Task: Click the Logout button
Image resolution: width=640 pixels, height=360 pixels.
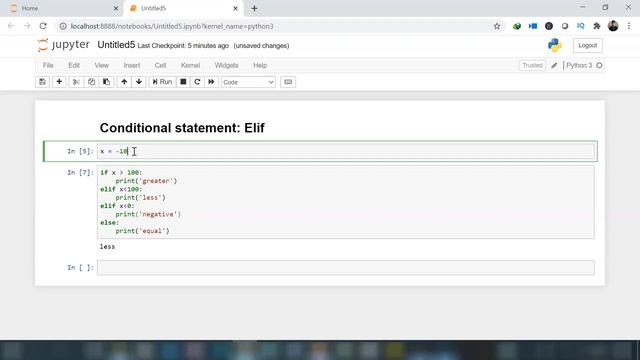Action: (587, 45)
